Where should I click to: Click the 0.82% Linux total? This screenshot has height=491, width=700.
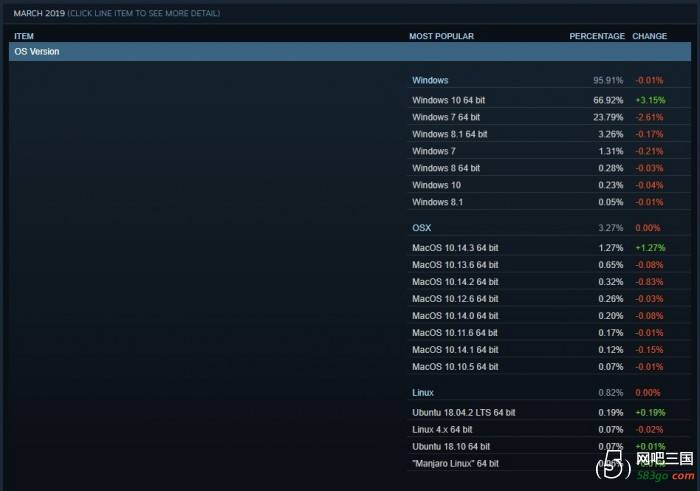(x=611, y=393)
